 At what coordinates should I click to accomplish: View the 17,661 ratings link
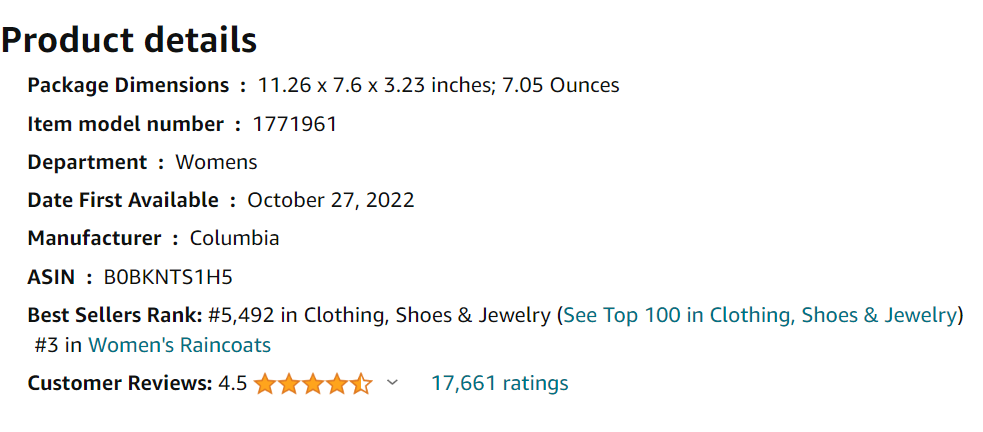(500, 382)
